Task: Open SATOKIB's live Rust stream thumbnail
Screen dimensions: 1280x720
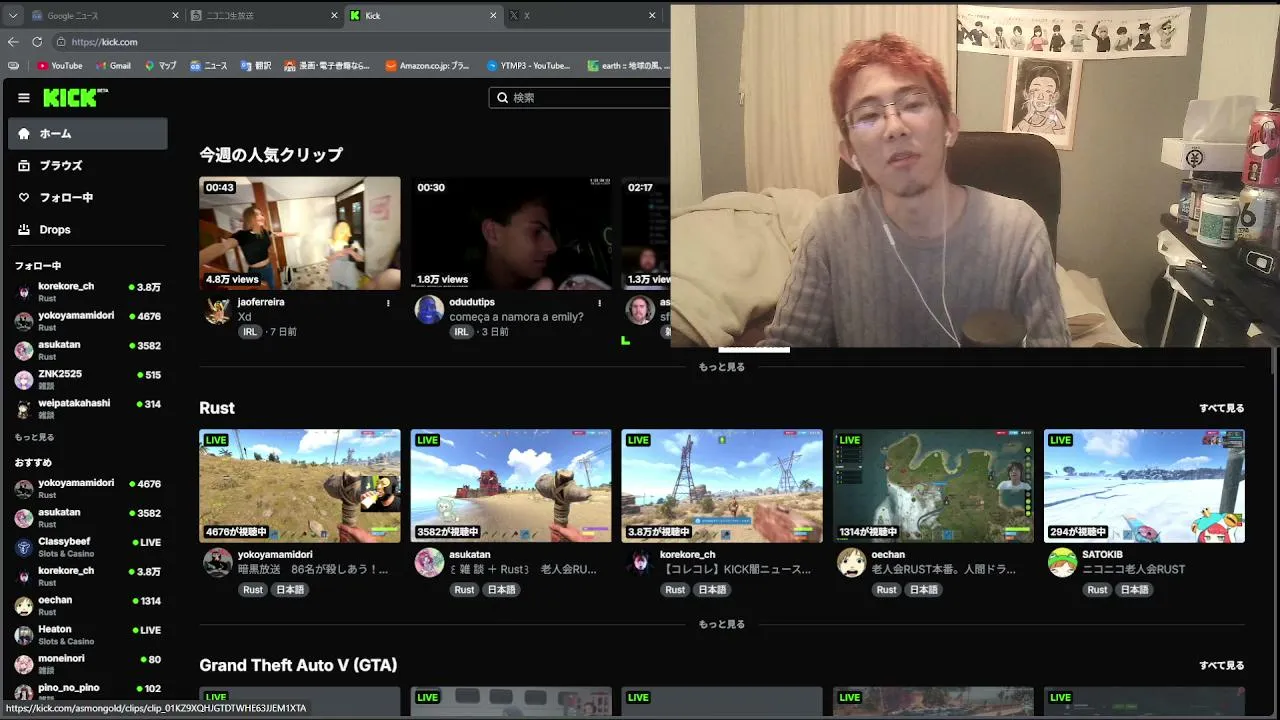Action: point(1145,486)
